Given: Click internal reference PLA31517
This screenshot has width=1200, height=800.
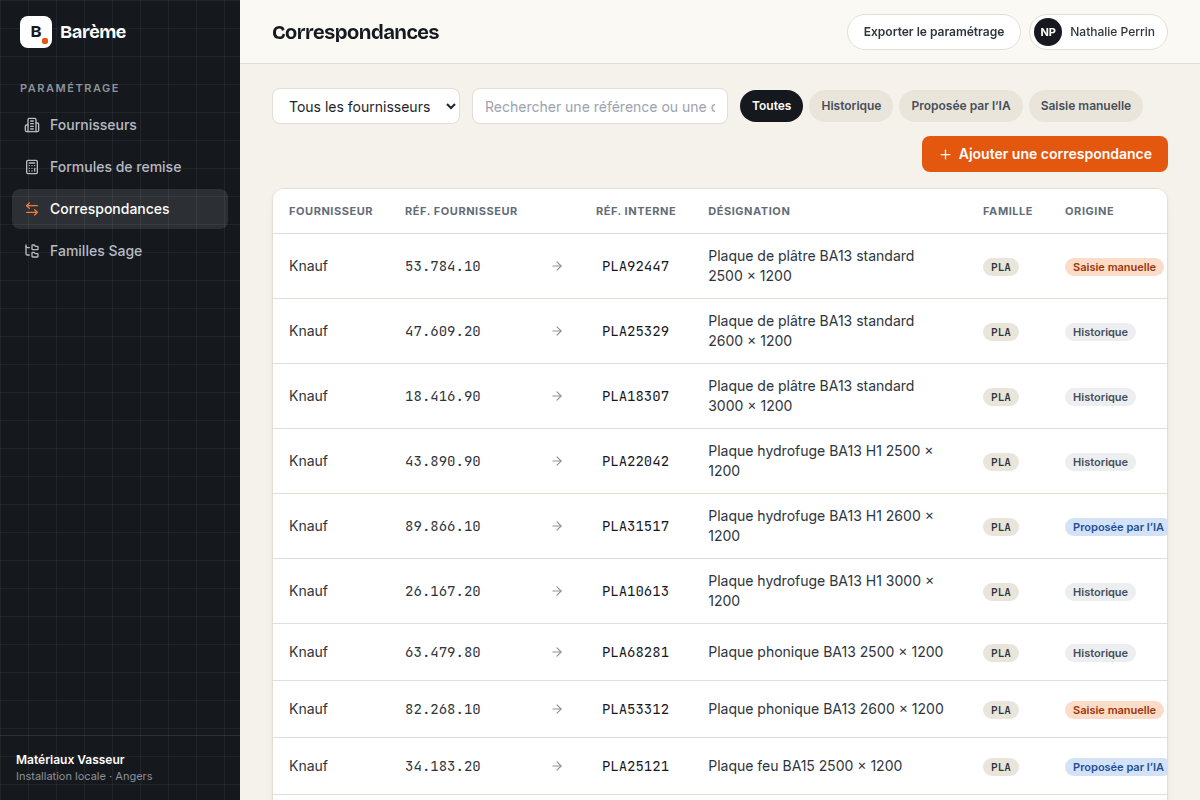Looking at the screenshot, I should click(x=636, y=526).
